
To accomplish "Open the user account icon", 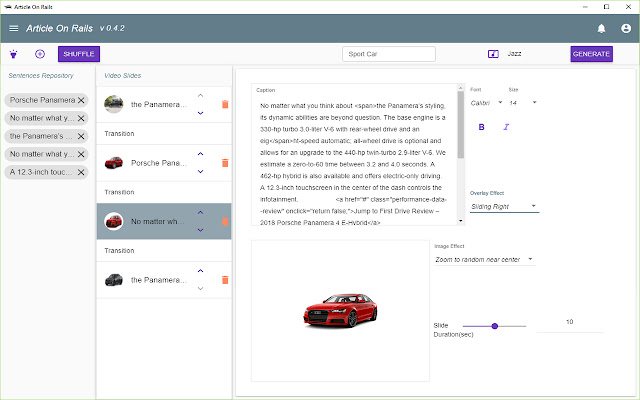I will coord(626,28).
